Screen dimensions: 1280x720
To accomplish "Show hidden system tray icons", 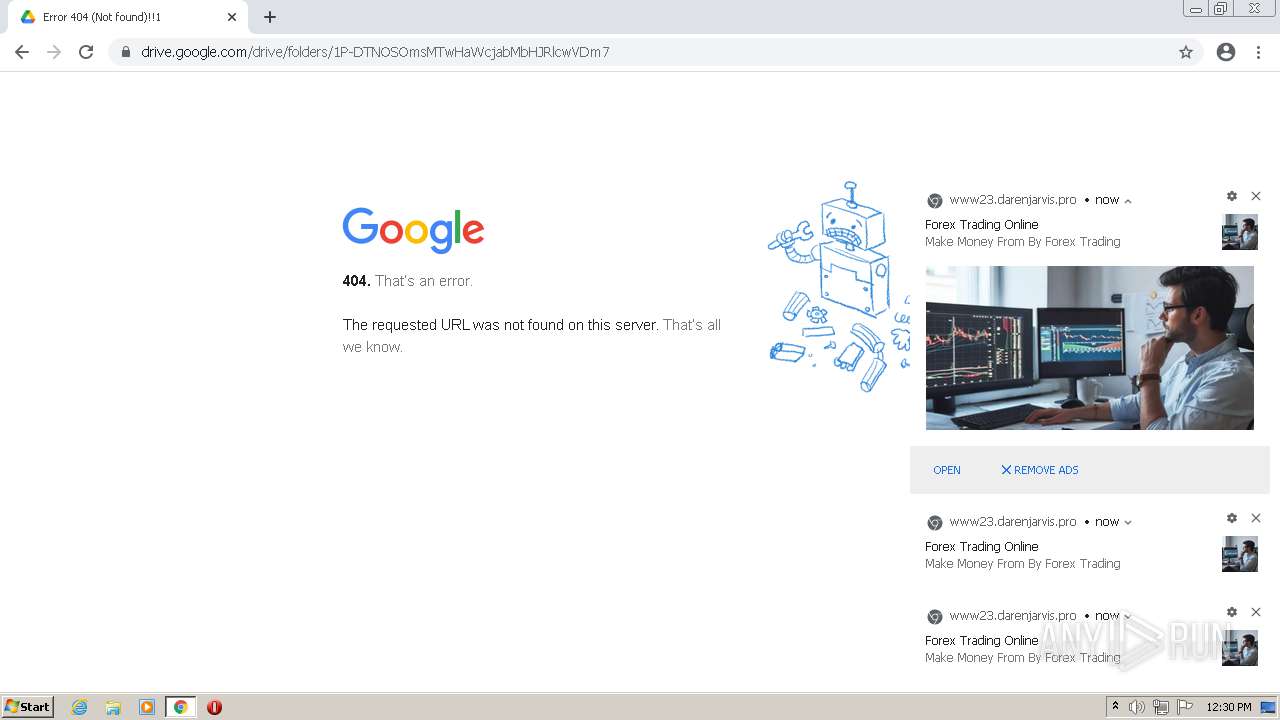I will click(1115, 707).
